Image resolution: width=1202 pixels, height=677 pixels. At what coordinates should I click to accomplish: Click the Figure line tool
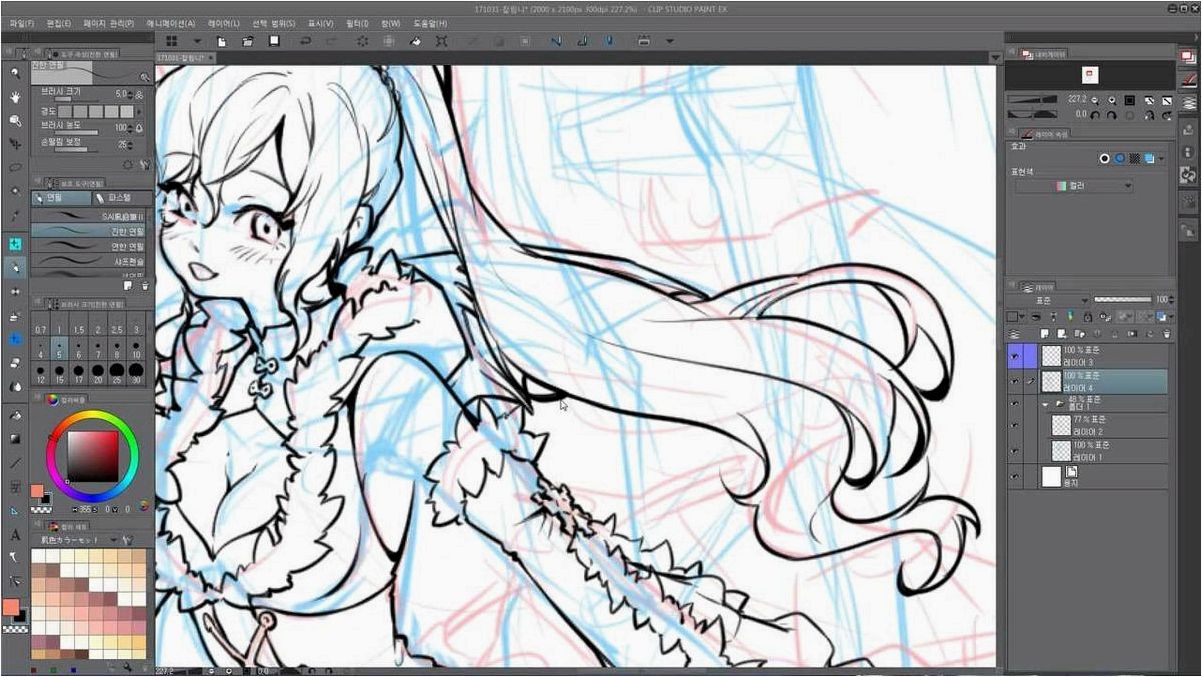[x=15, y=462]
